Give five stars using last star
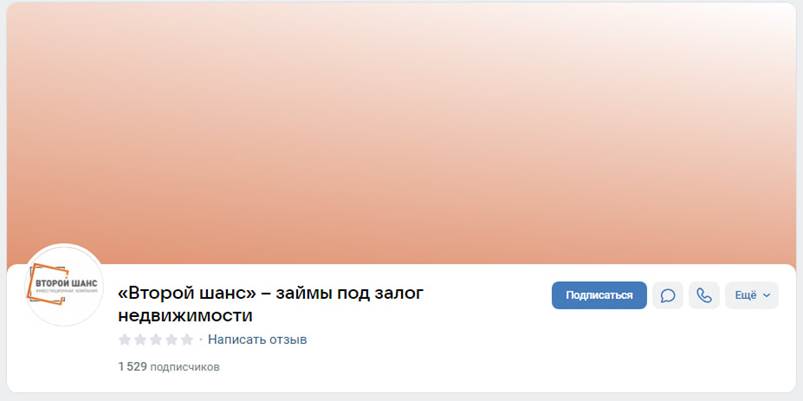 pyautogui.click(x=187, y=340)
